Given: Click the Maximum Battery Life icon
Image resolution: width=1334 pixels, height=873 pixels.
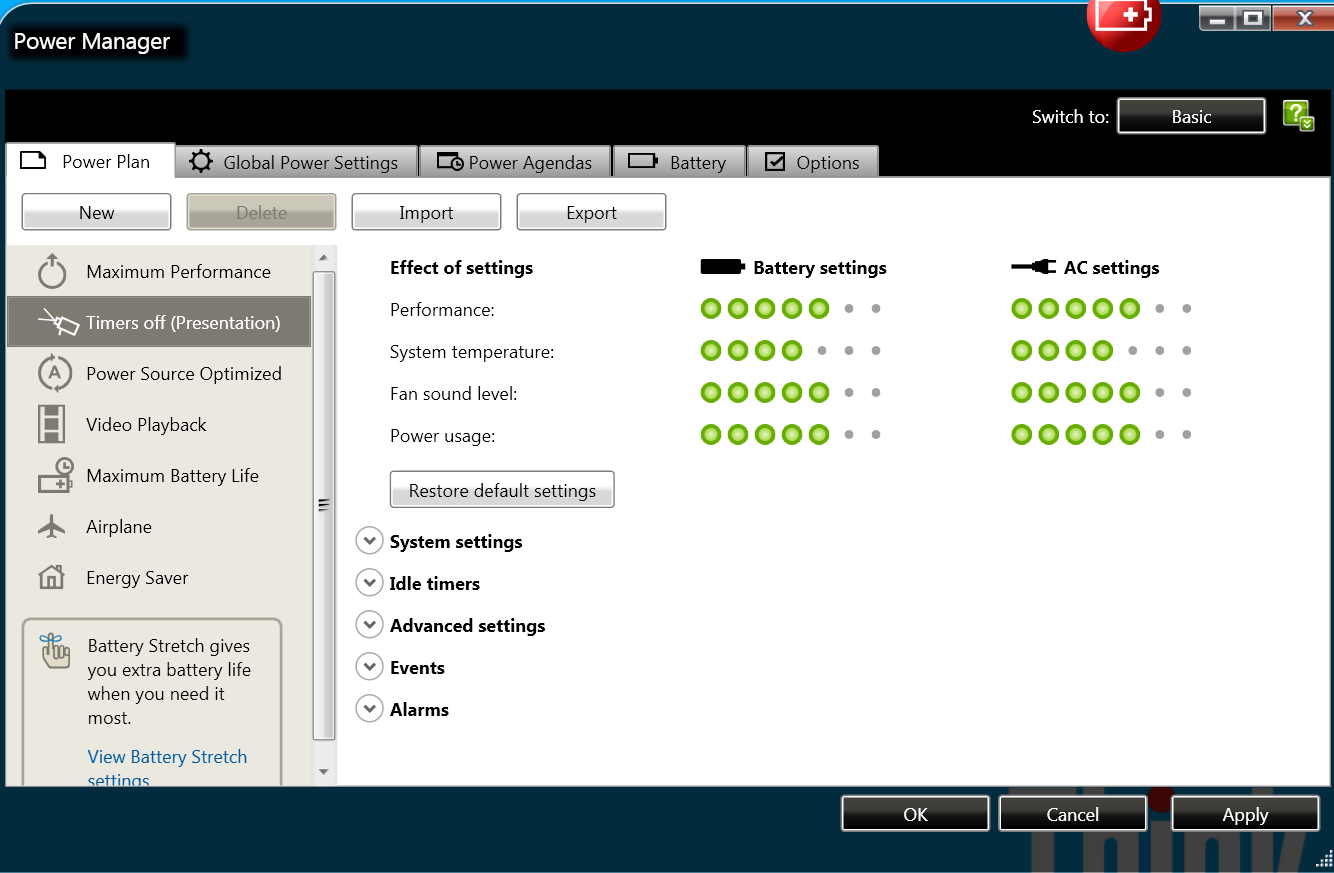Looking at the screenshot, I should click(55, 475).
